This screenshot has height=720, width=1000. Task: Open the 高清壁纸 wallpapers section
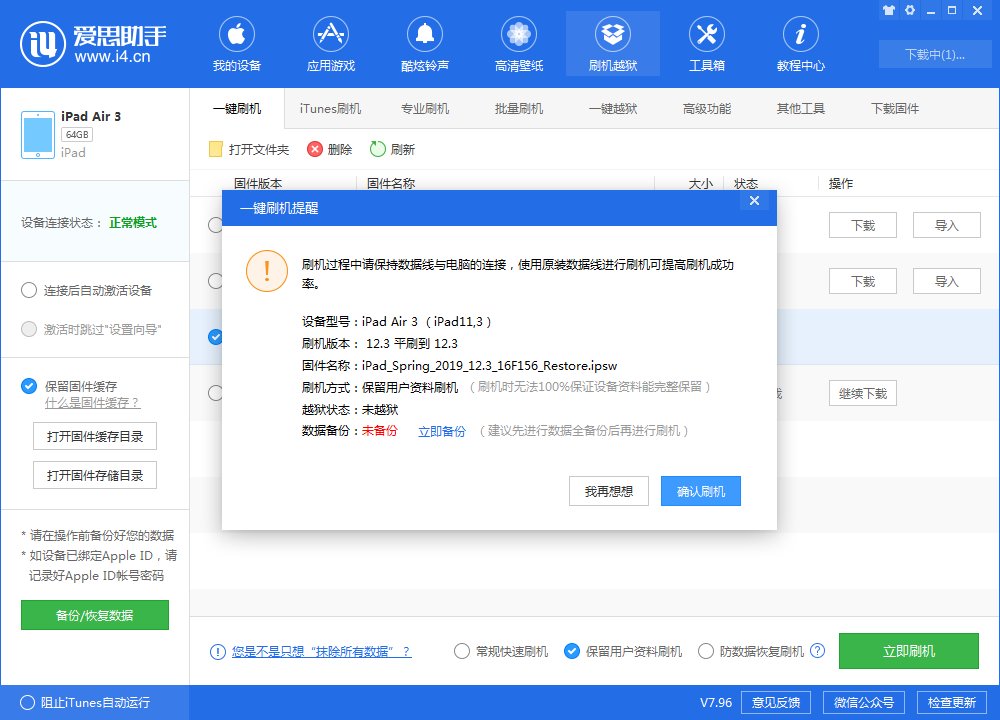518,42
